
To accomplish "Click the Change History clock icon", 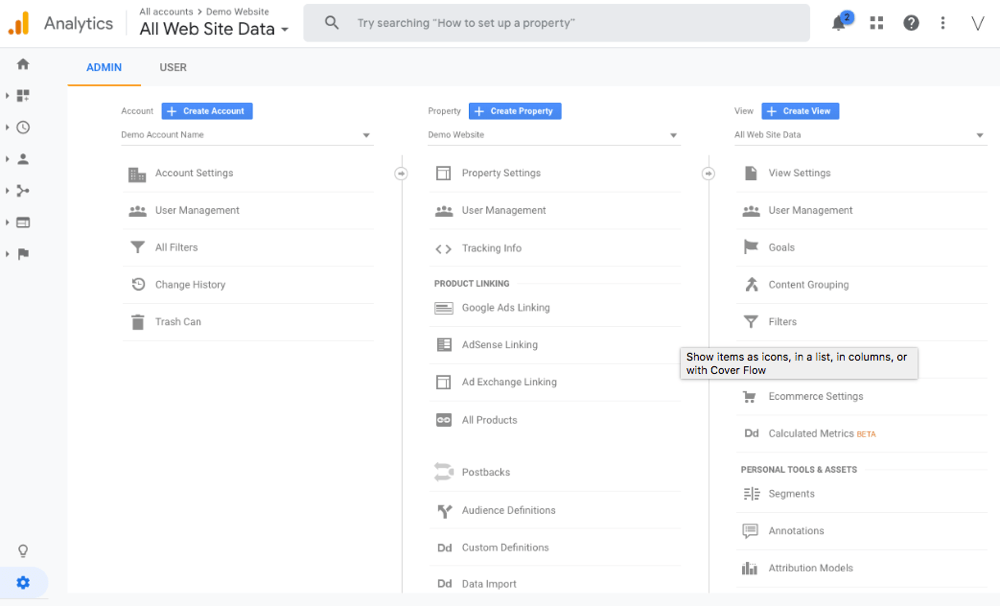I will 138,285.
